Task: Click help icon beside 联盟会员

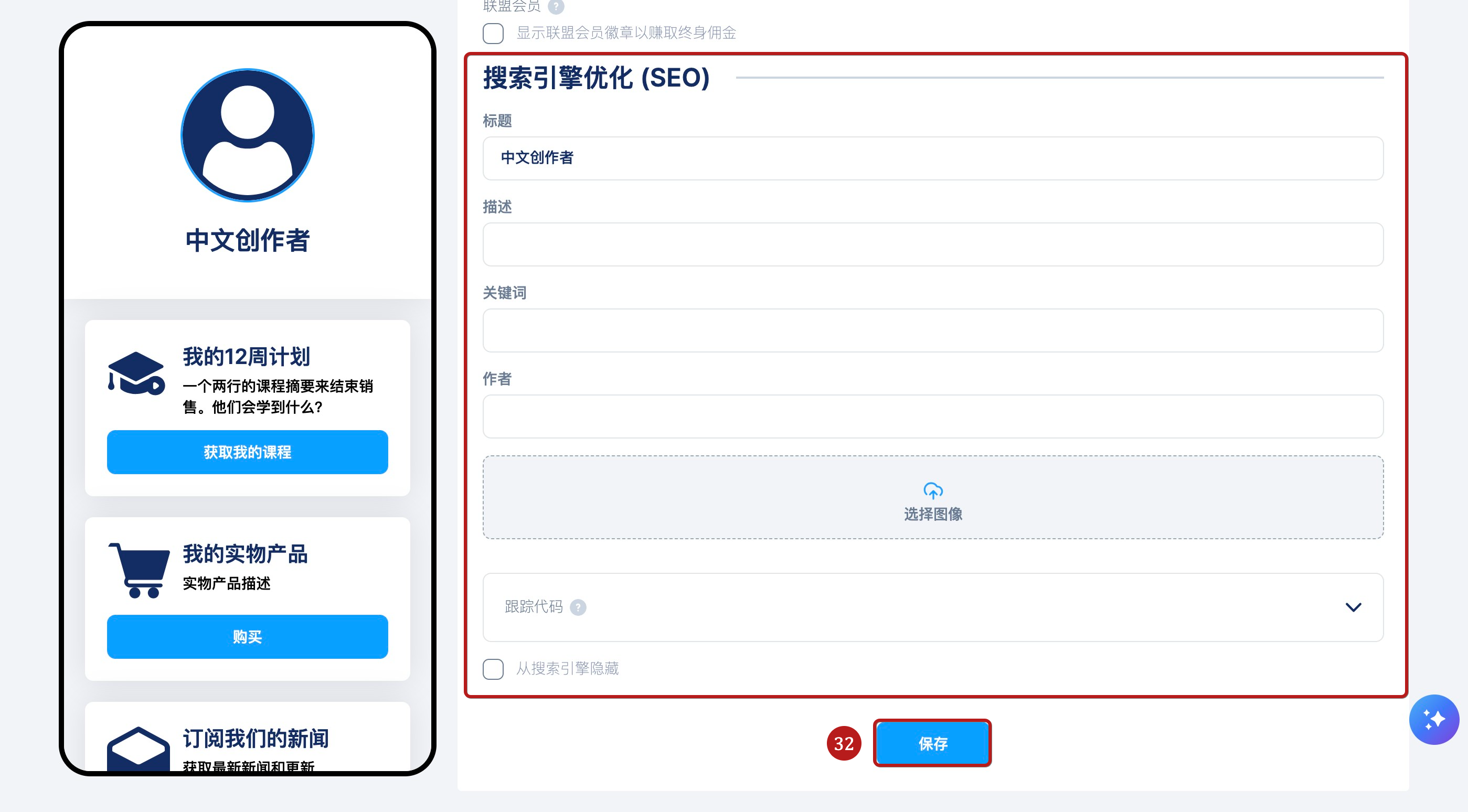Action: 556,6
